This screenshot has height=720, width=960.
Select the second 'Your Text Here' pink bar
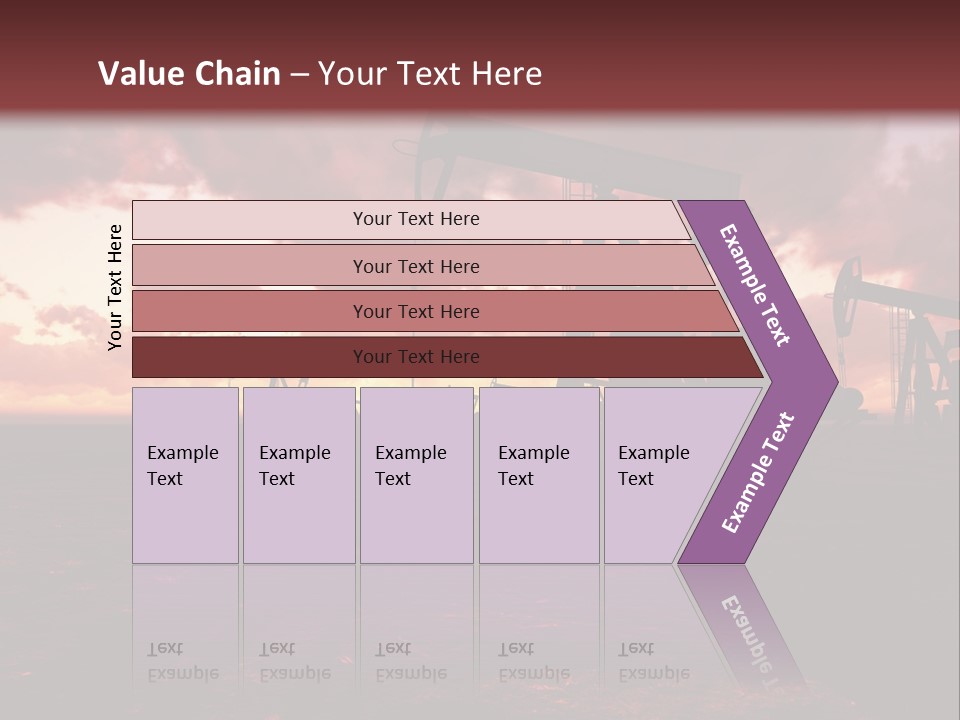[x=416, y=266]
